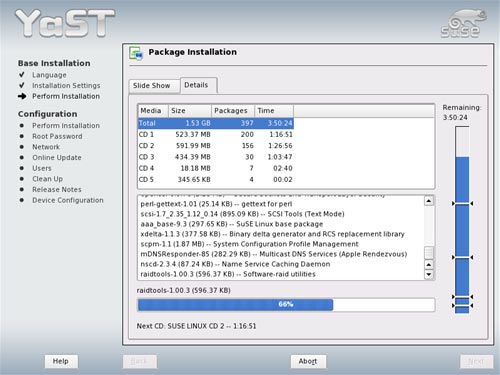Click Perform Installation under Base Installation

[x=66, y=96]
